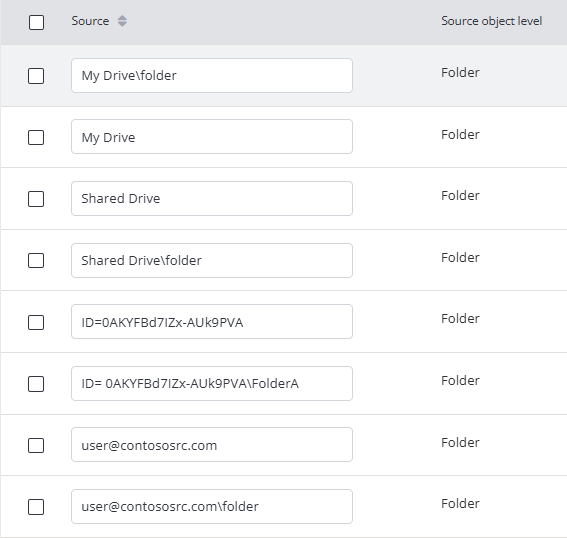Select the checkbox for the FolderA ID row
The image size is (567, 538).
tap(36, 384)
